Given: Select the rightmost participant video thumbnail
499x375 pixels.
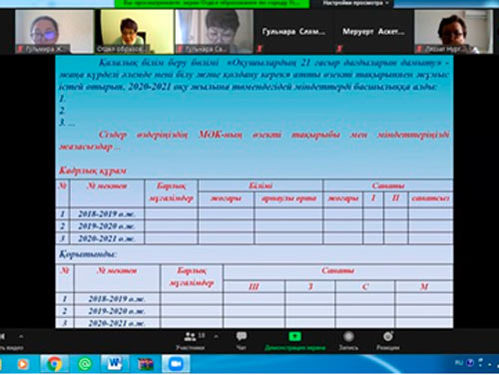Looking at the screenshot, I should (453, 31).
